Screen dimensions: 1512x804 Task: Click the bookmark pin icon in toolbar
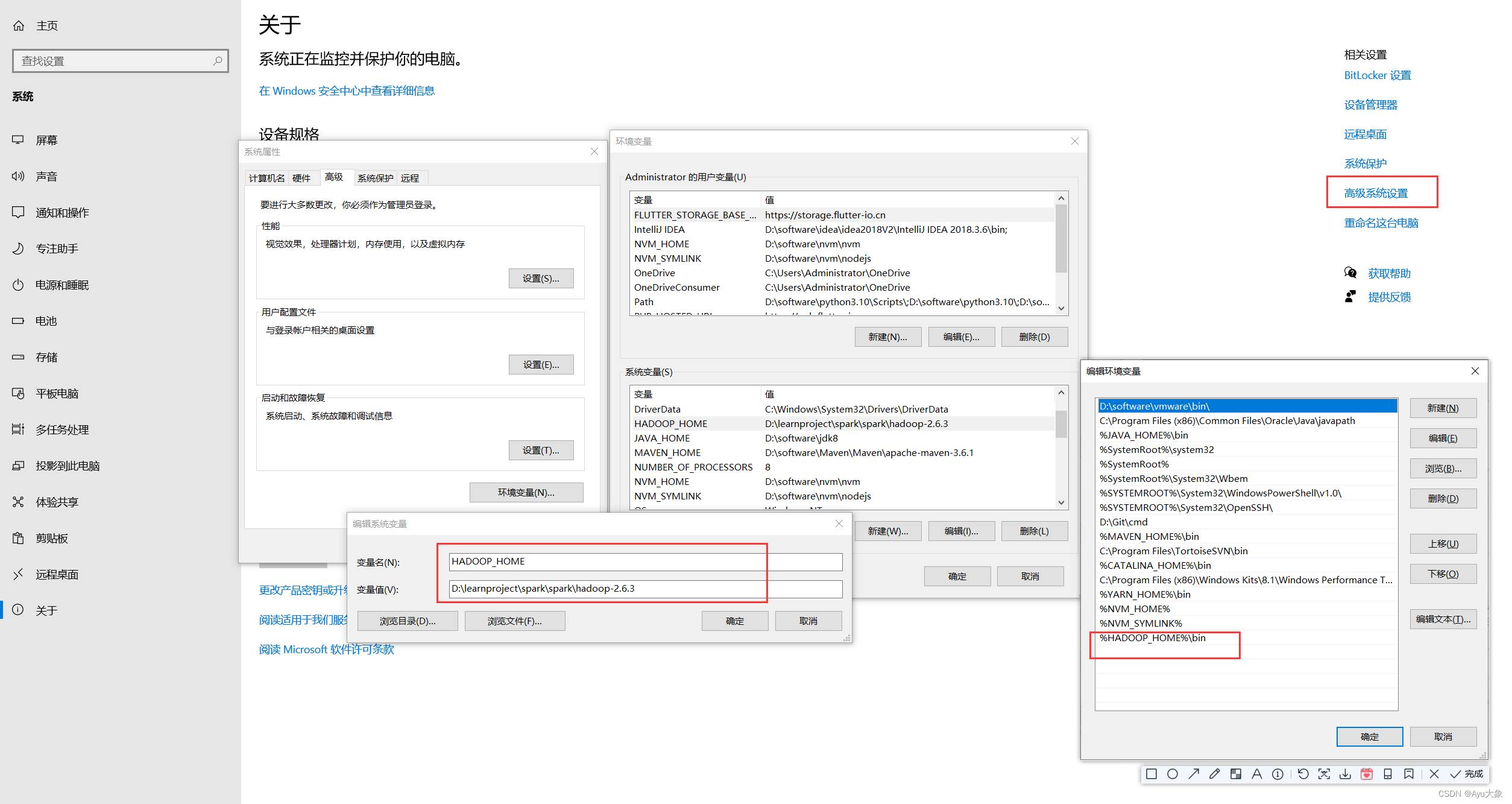pos(1409,774)
